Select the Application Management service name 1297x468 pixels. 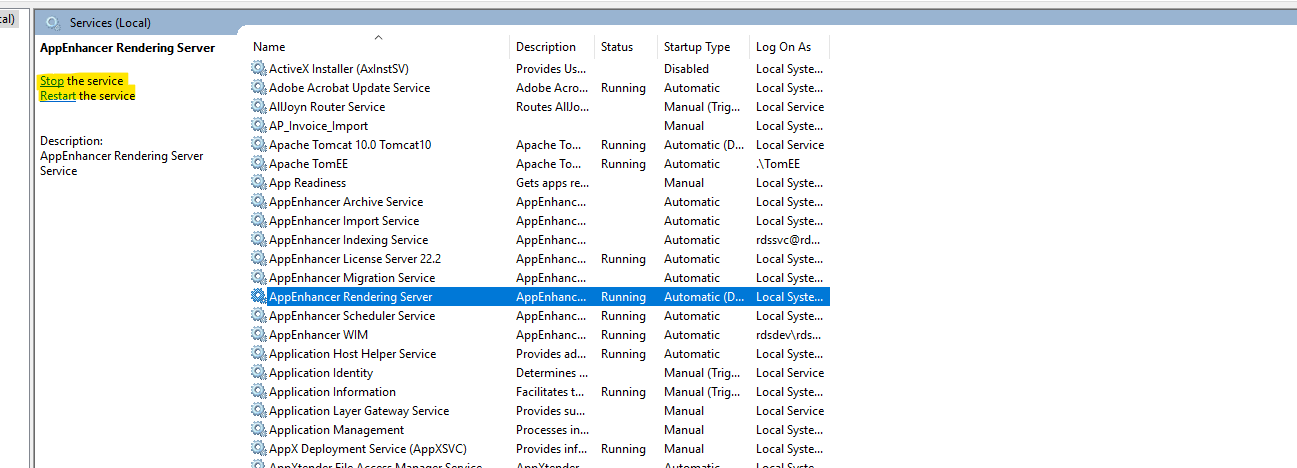(337, 430)
